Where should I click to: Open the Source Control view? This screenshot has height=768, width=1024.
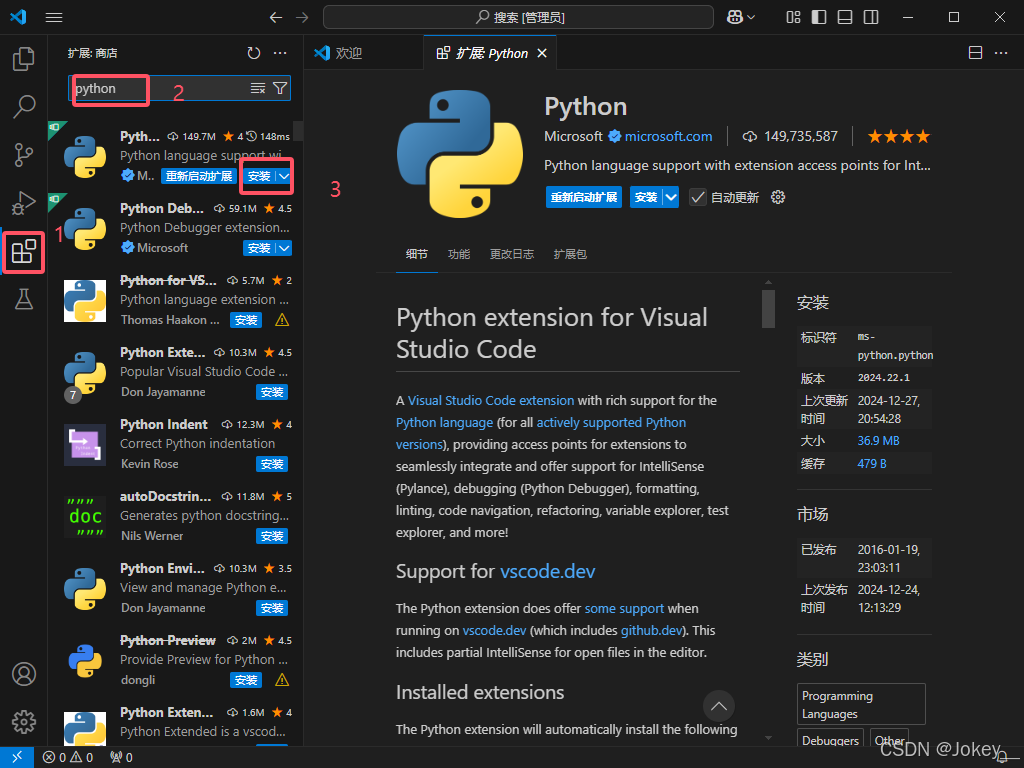click(24, 155)
